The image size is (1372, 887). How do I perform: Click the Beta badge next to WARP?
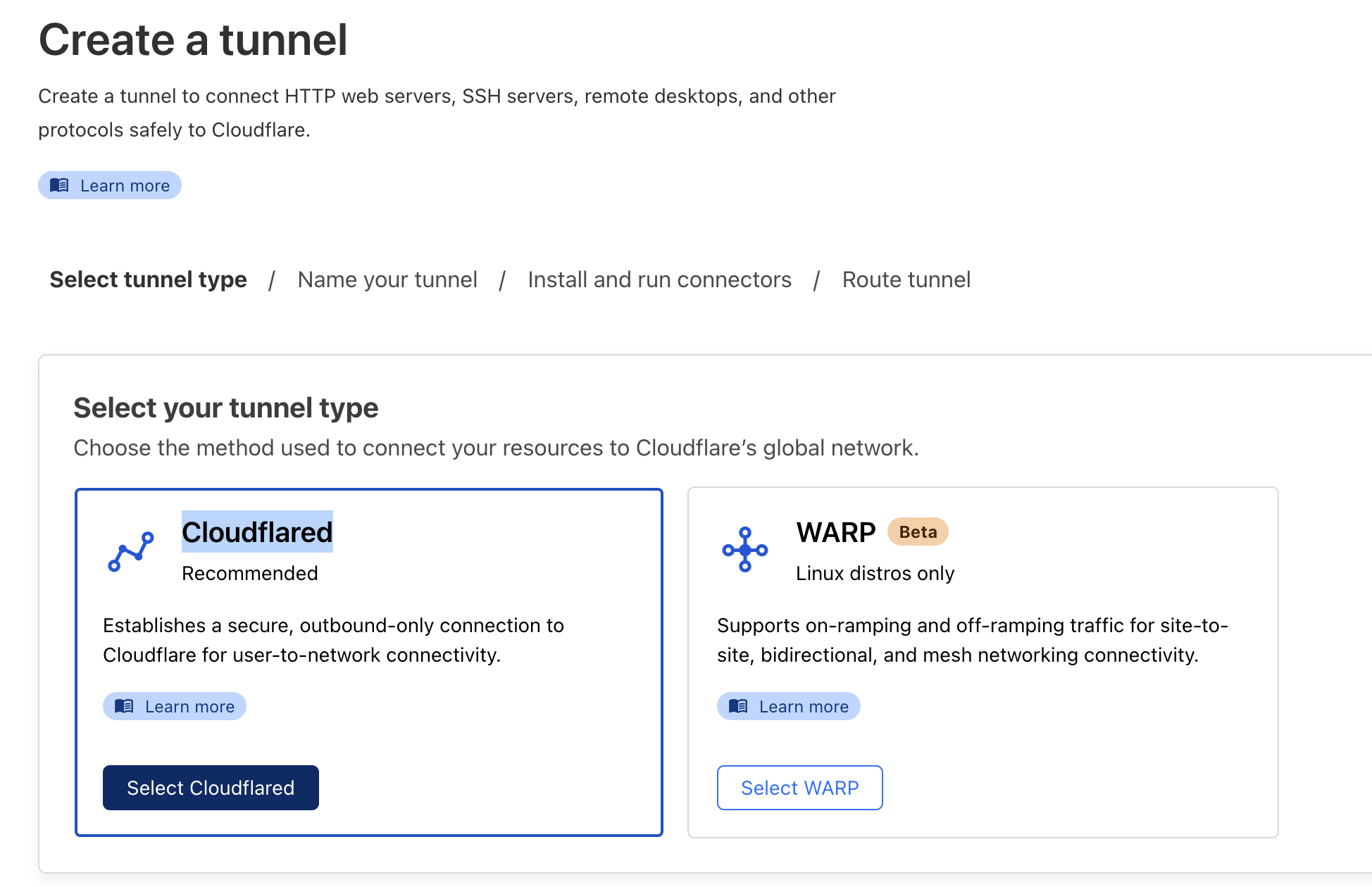pyautogui.click(x=918, y=531)
